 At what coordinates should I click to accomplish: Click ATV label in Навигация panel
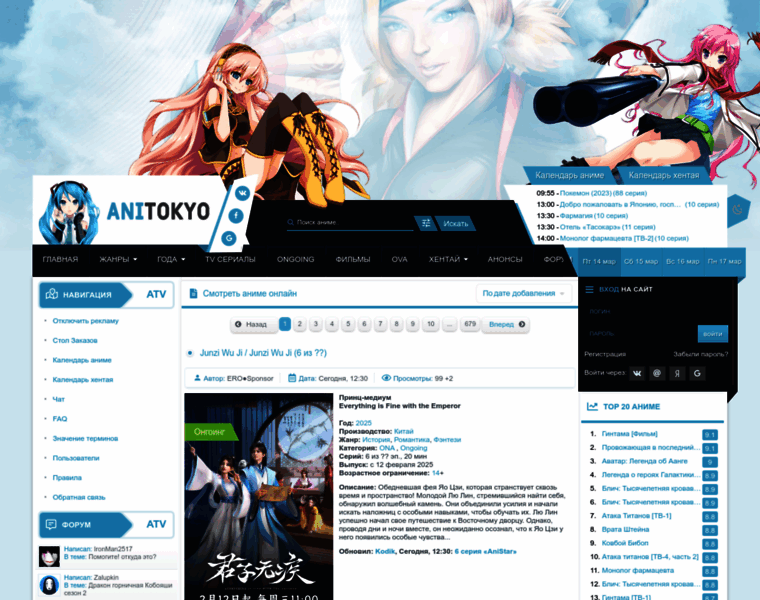pyautogui.click(x=156, y=294)
